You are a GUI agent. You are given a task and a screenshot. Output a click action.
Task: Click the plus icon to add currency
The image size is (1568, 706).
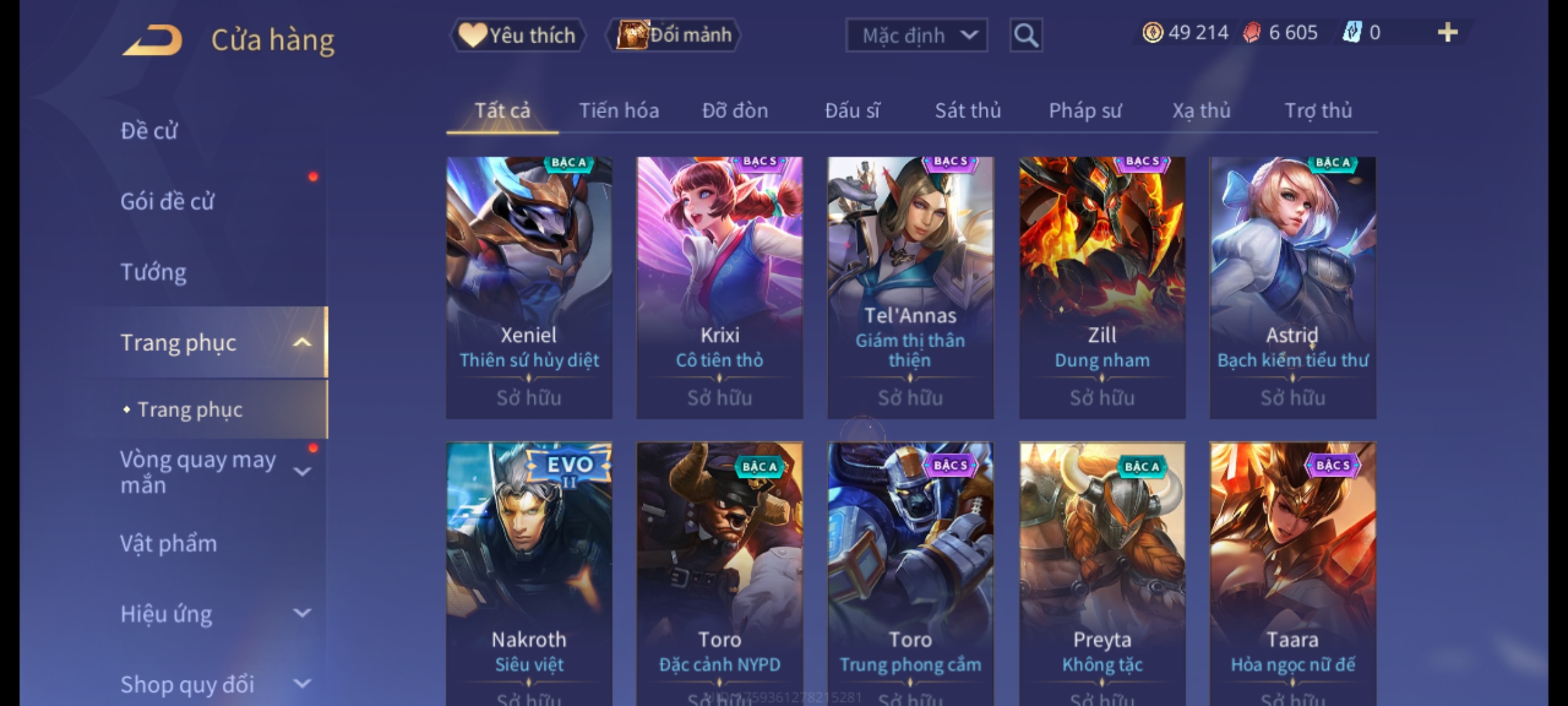[x=1448, y=33]
